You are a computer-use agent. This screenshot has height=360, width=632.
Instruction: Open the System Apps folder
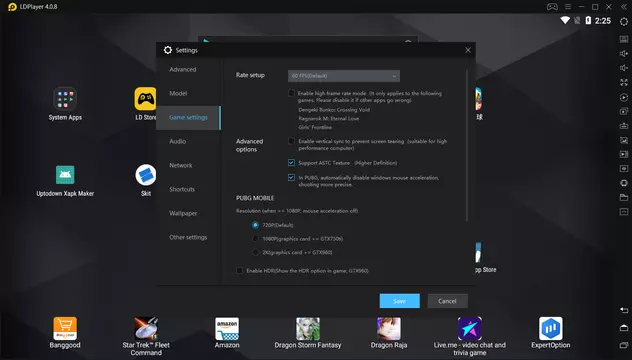coord(65,104)
